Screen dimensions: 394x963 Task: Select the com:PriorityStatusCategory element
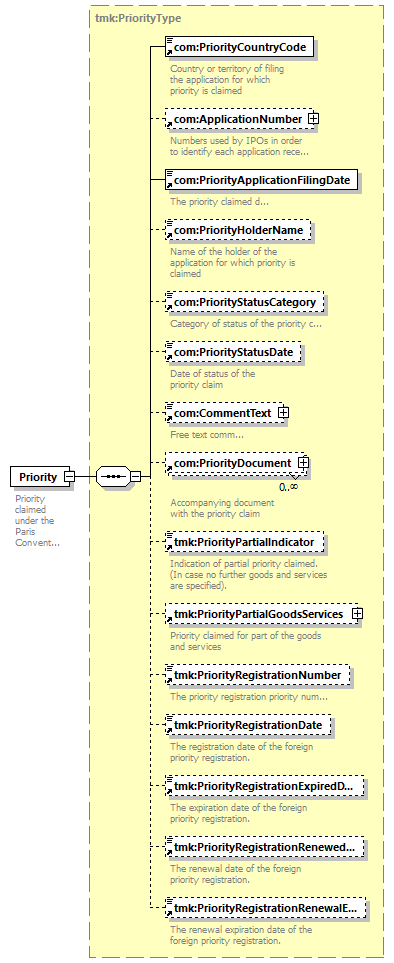point(244,302)
